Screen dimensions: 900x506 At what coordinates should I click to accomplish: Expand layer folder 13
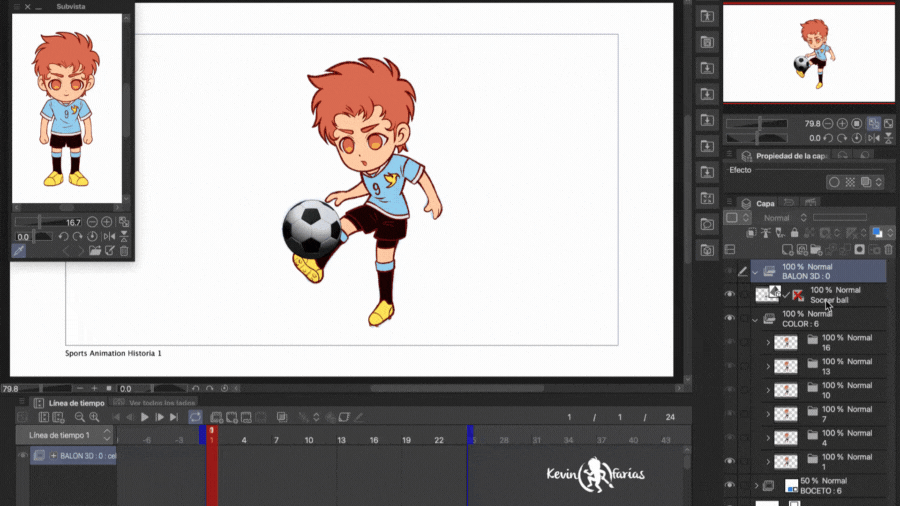click(768, 366)
